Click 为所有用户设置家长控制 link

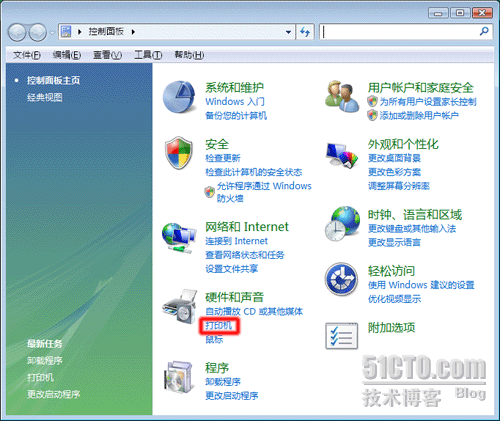(428, 101)
